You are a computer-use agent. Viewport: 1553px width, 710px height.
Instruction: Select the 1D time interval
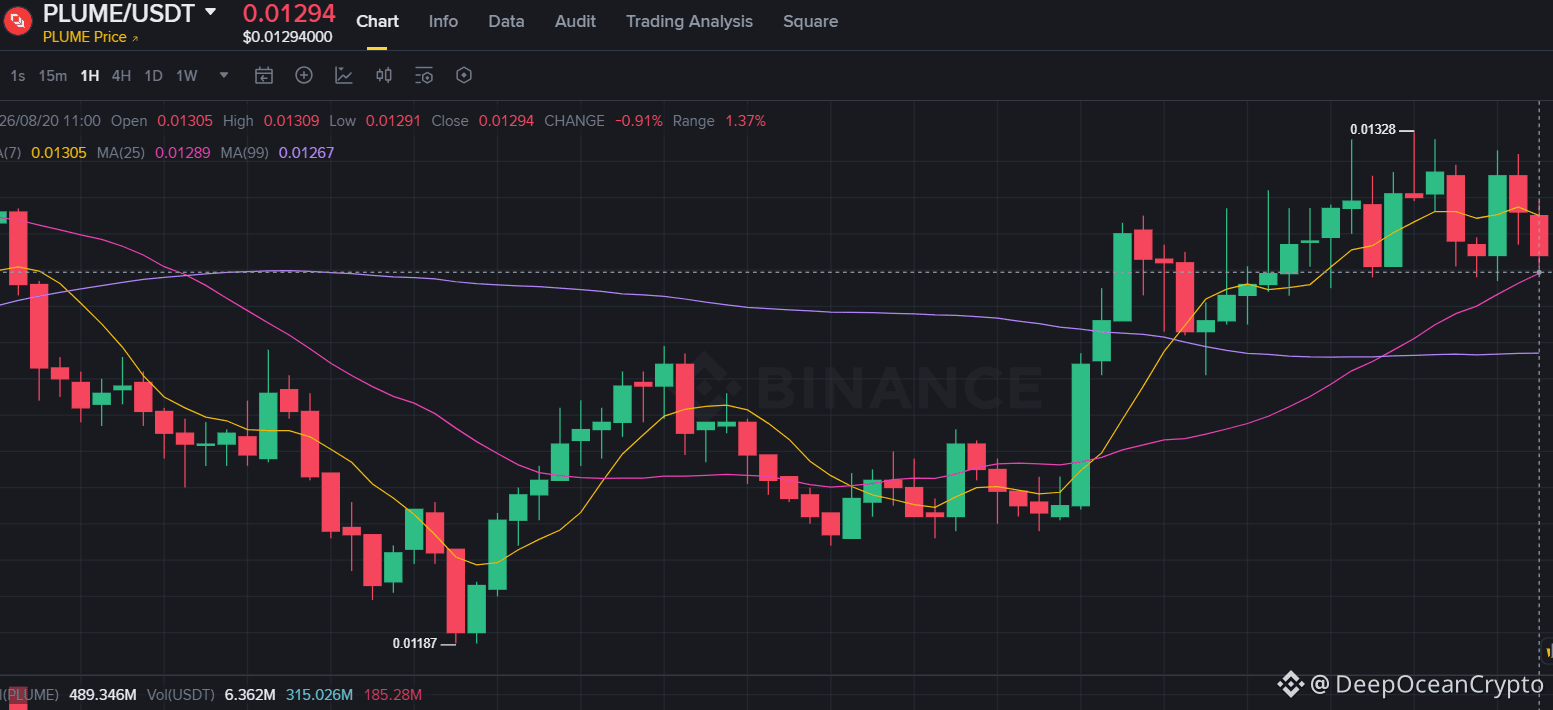click(153, 75)
